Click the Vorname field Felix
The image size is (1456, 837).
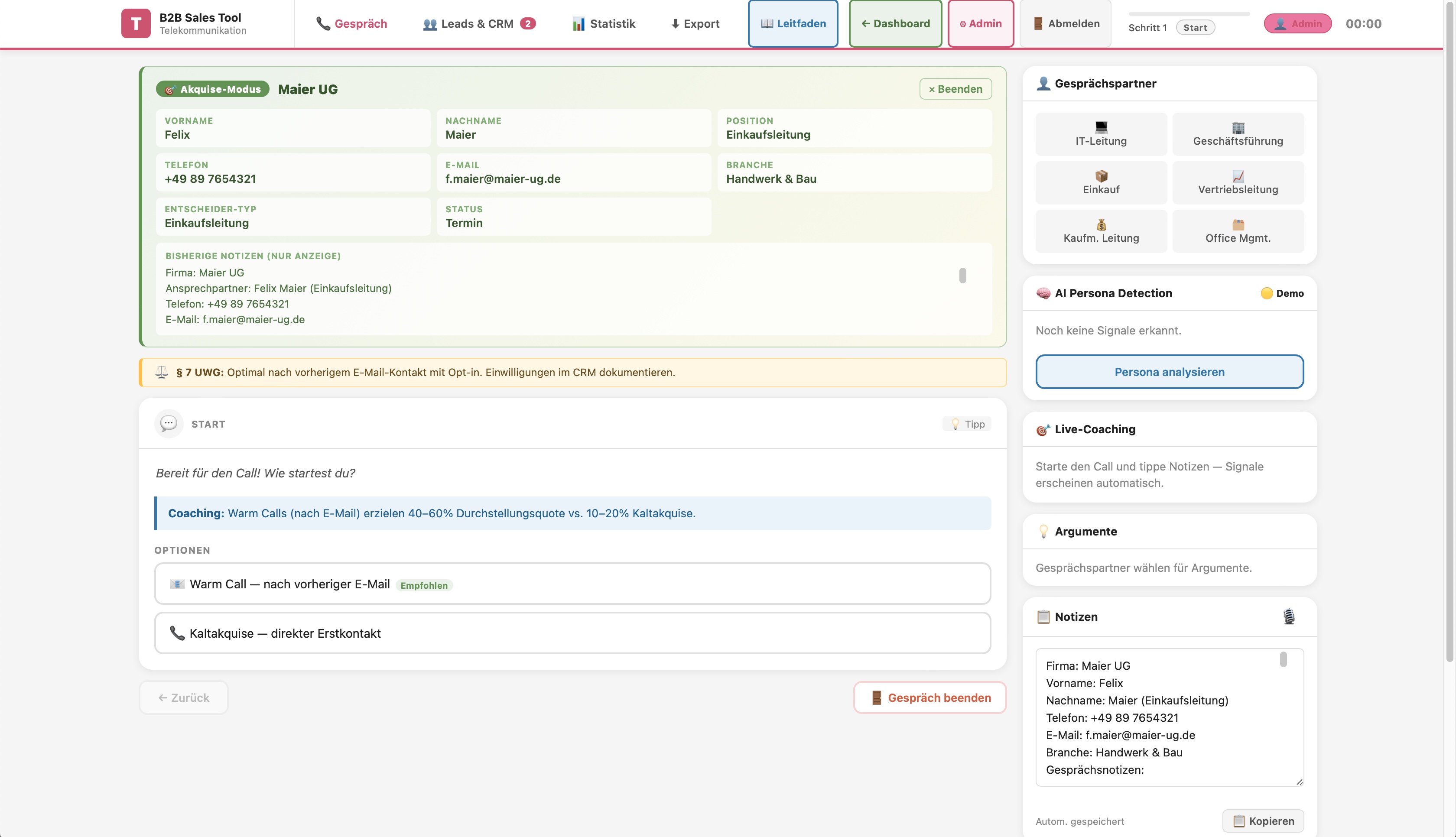[x=292, y=128]
